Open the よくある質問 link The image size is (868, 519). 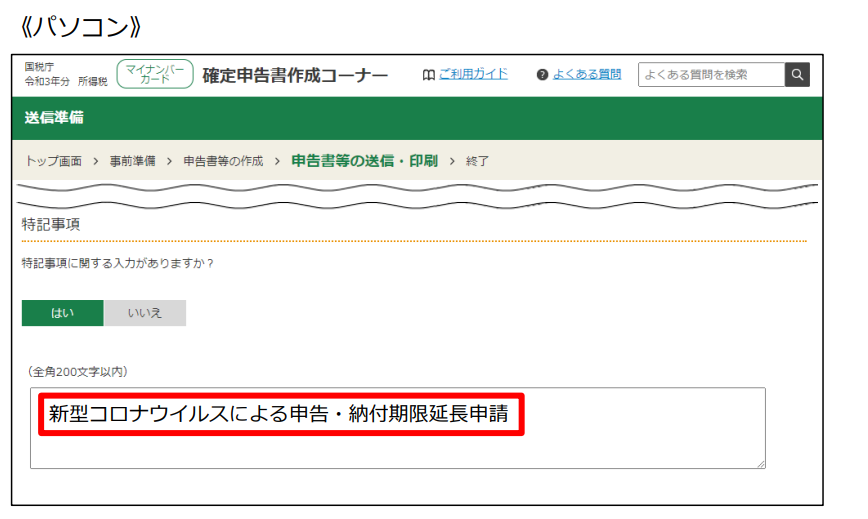point(587,74)
